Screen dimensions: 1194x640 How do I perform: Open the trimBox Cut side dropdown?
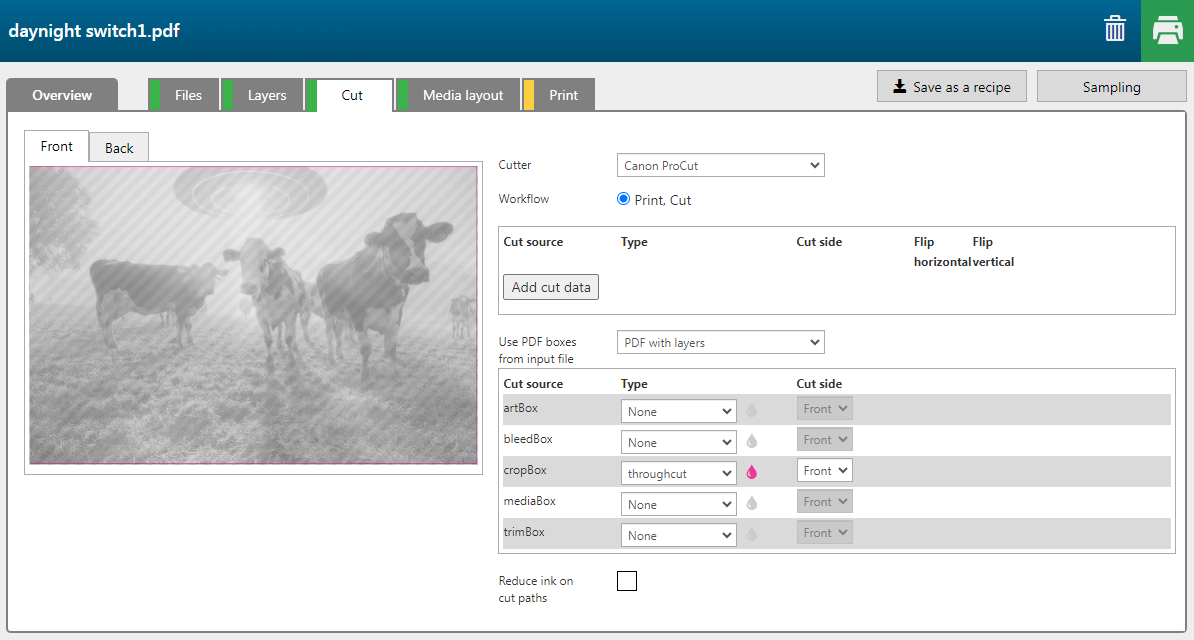click(825, 533)
